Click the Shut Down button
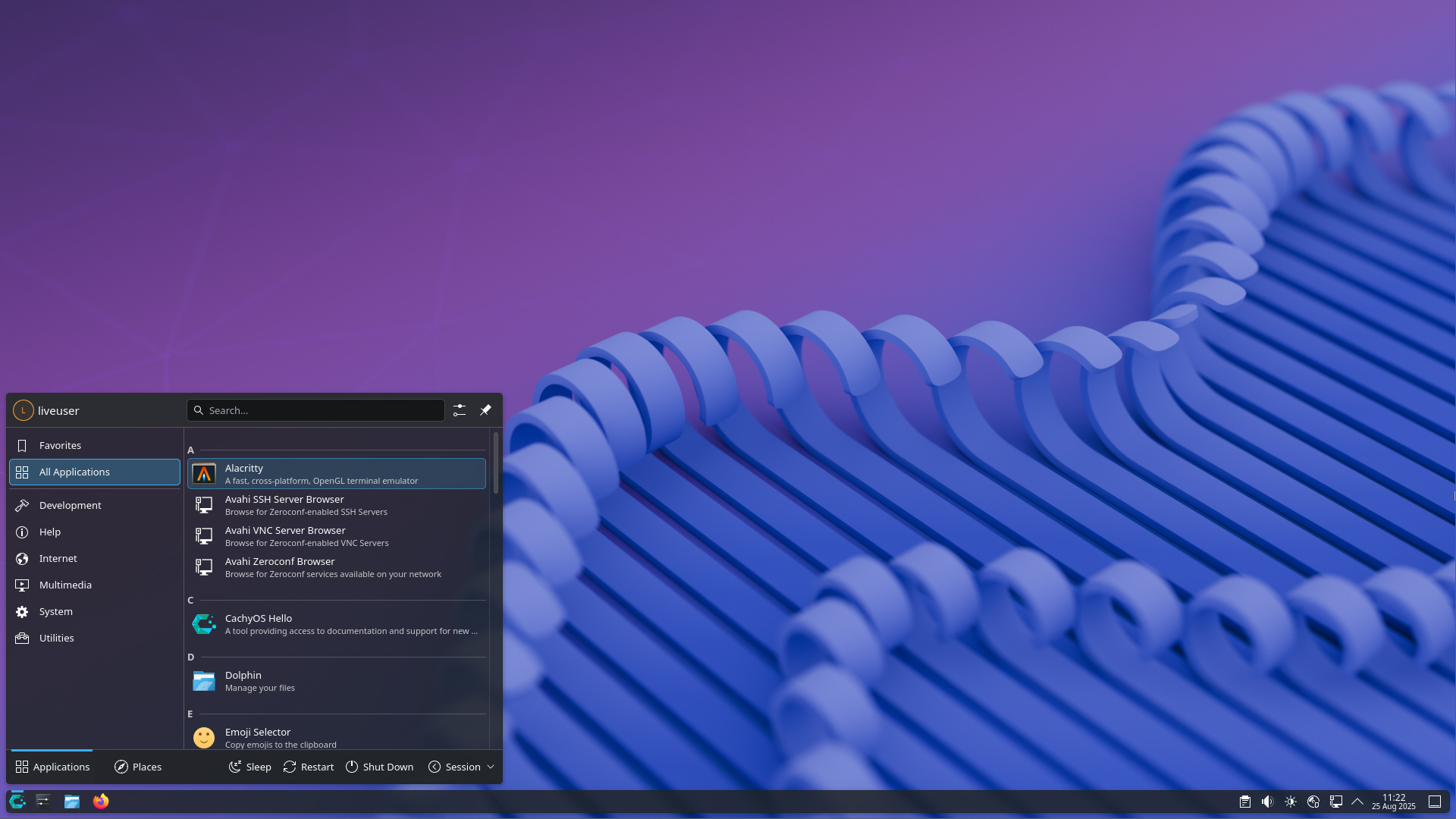 pyautogui.click(x=379, y=767)
